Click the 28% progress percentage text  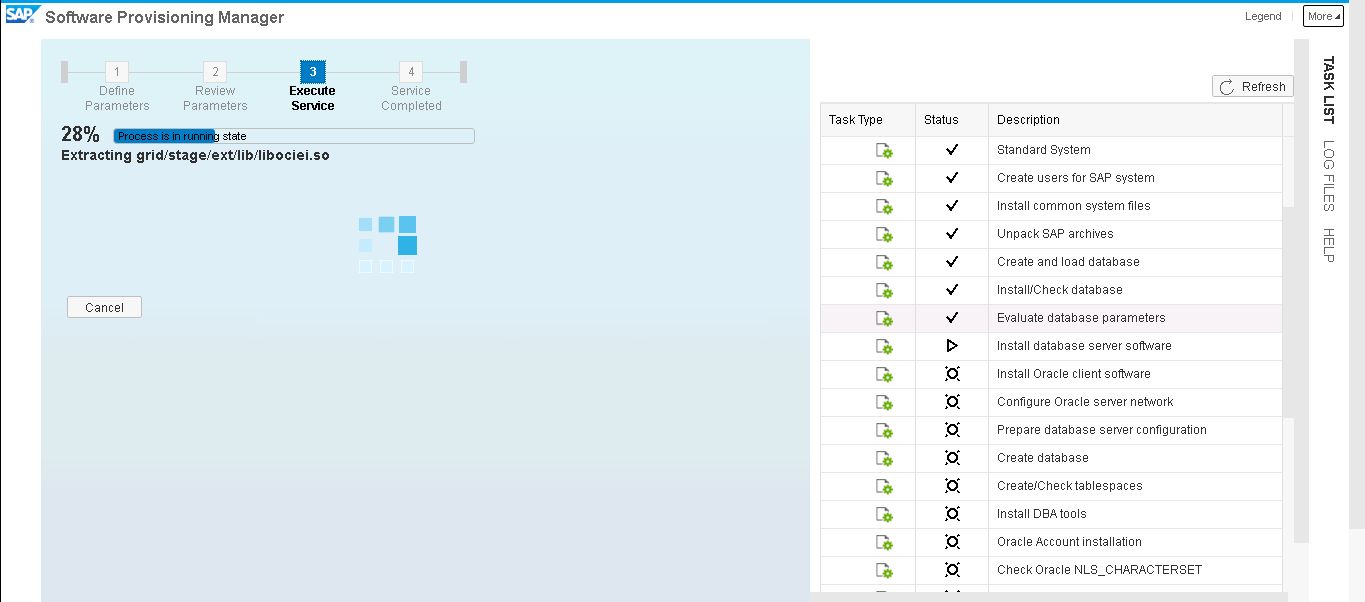pos(80,135)
